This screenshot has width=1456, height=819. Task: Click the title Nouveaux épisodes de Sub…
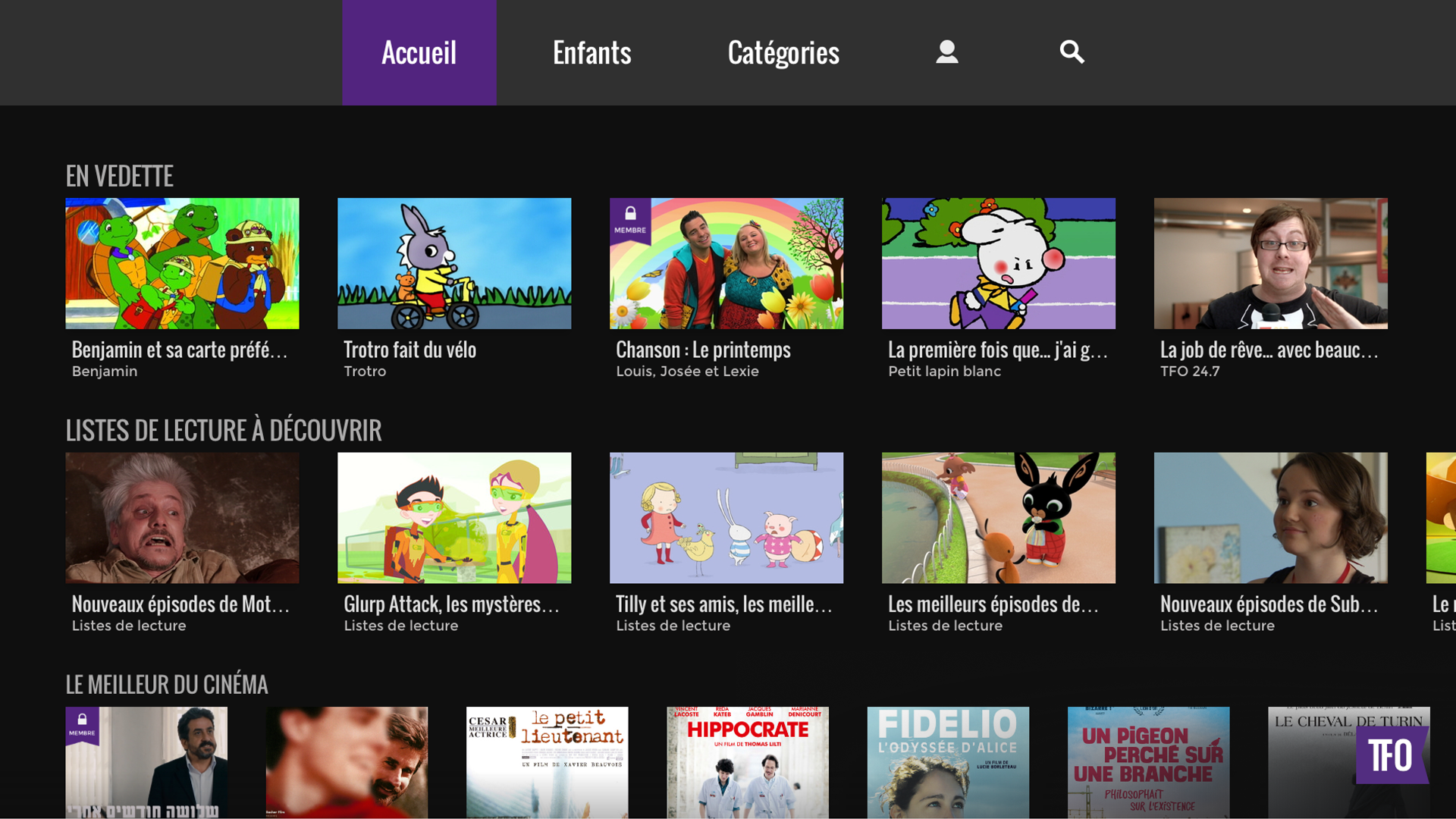(x=1269, y=604)
